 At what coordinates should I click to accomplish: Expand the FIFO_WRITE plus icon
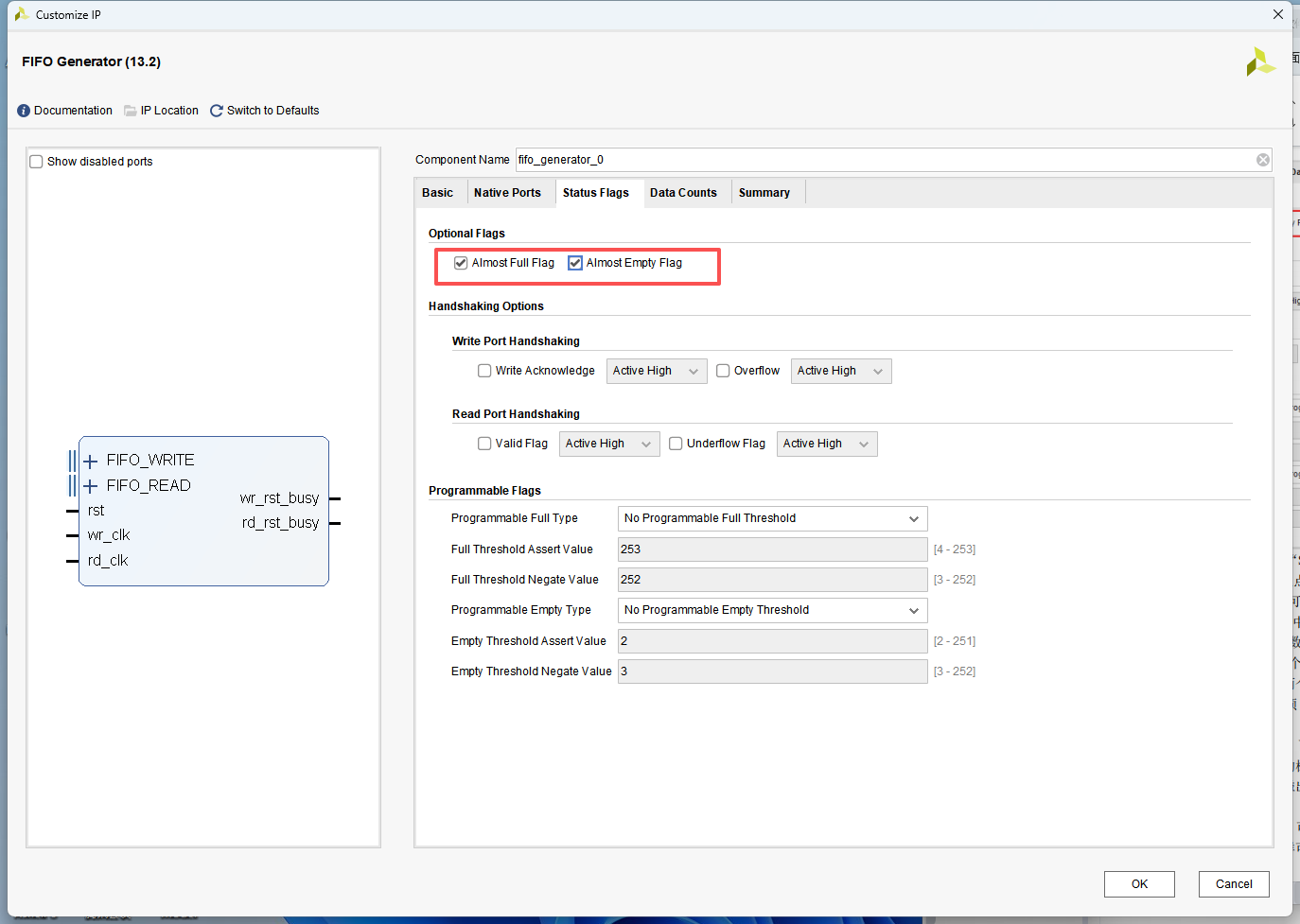91,462
